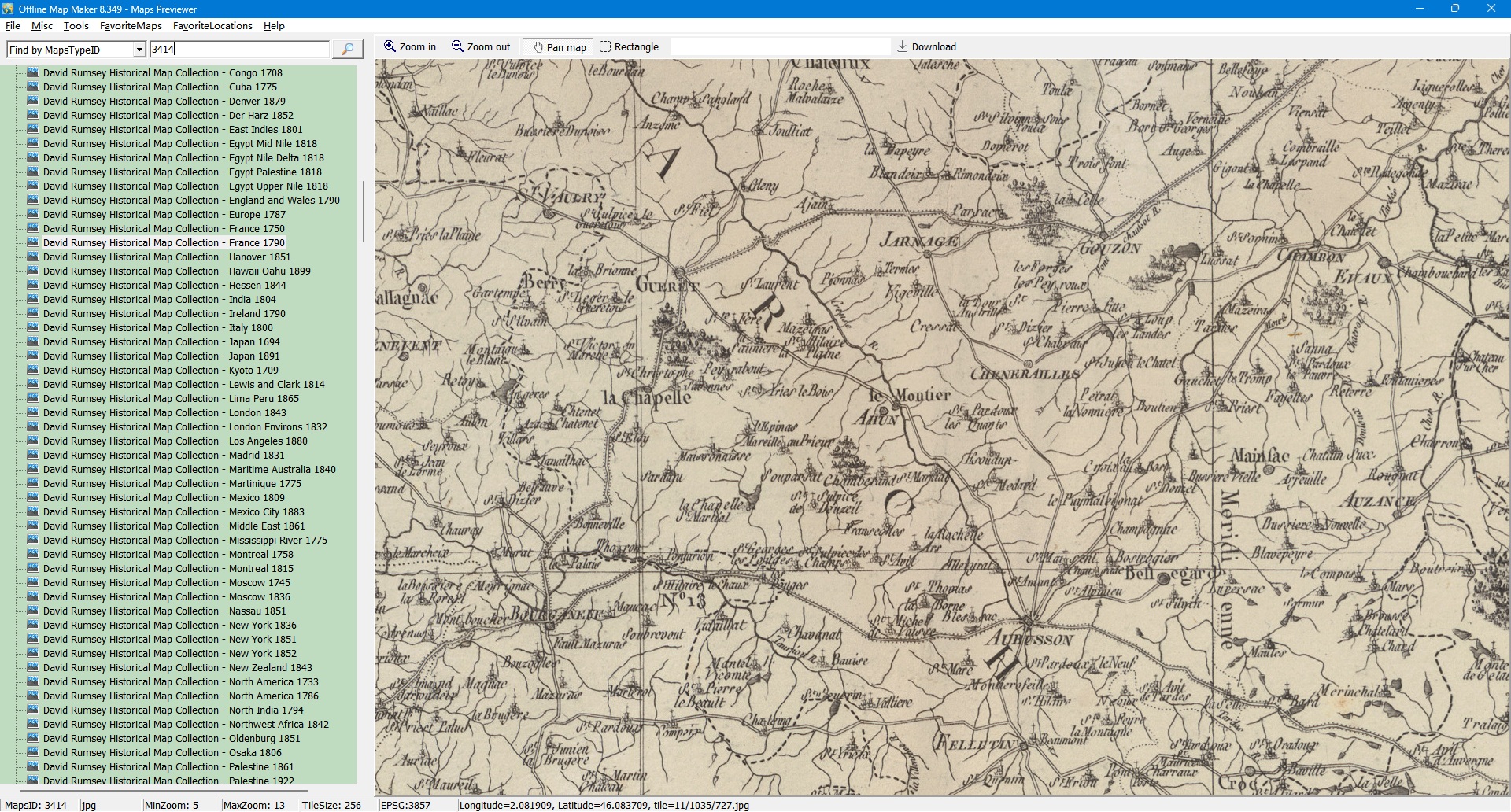Viewport: 1511px width, 812px height.
Task: Click map icon beside Japan 1694
Action: (33, 341)
